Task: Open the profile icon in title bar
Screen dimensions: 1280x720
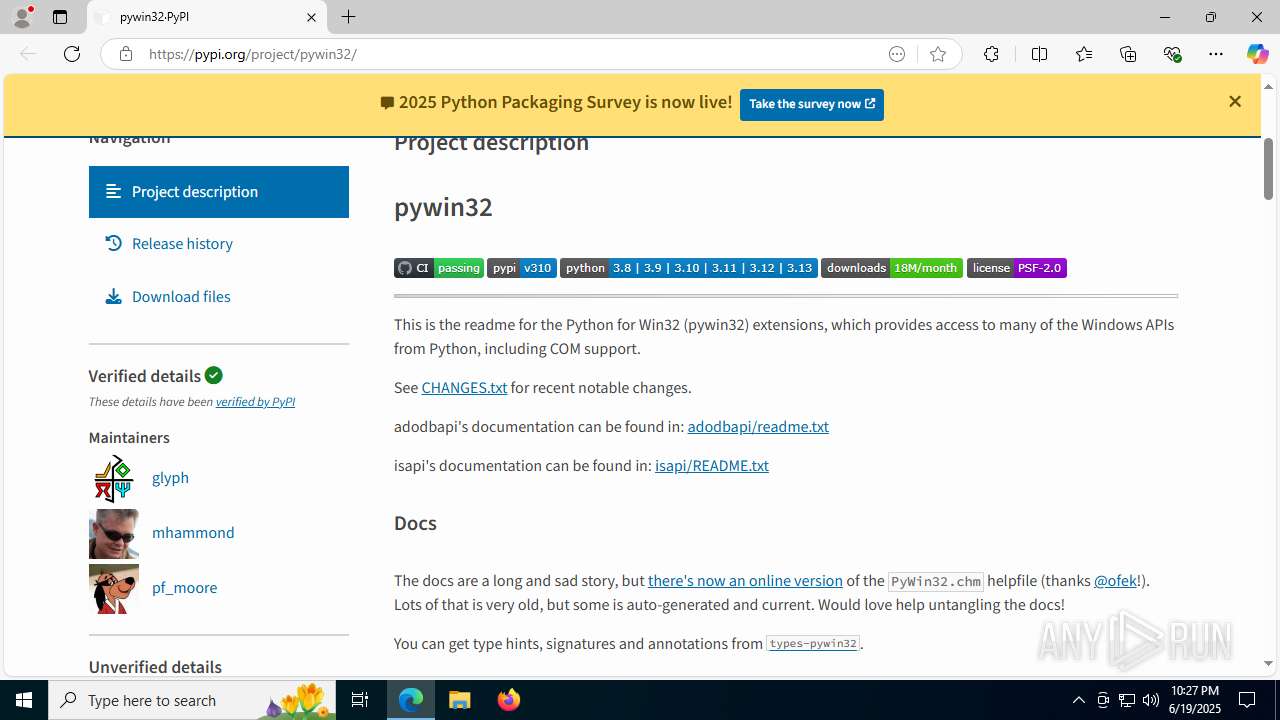Action: tap(22, 17)
